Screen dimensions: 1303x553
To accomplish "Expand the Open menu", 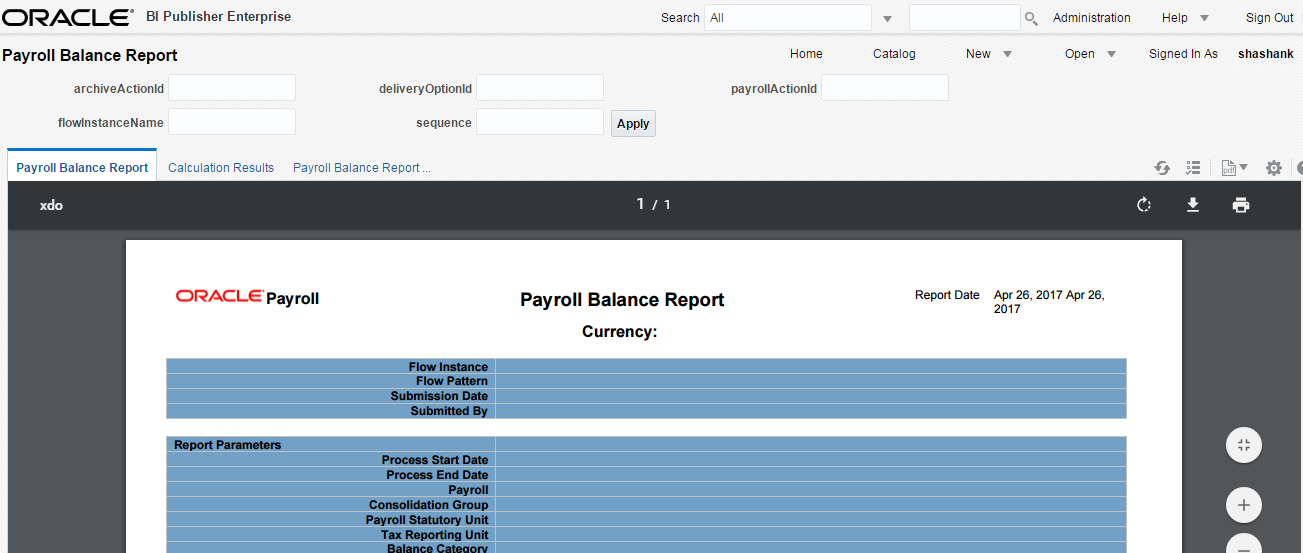I will tap(1090, 54).
